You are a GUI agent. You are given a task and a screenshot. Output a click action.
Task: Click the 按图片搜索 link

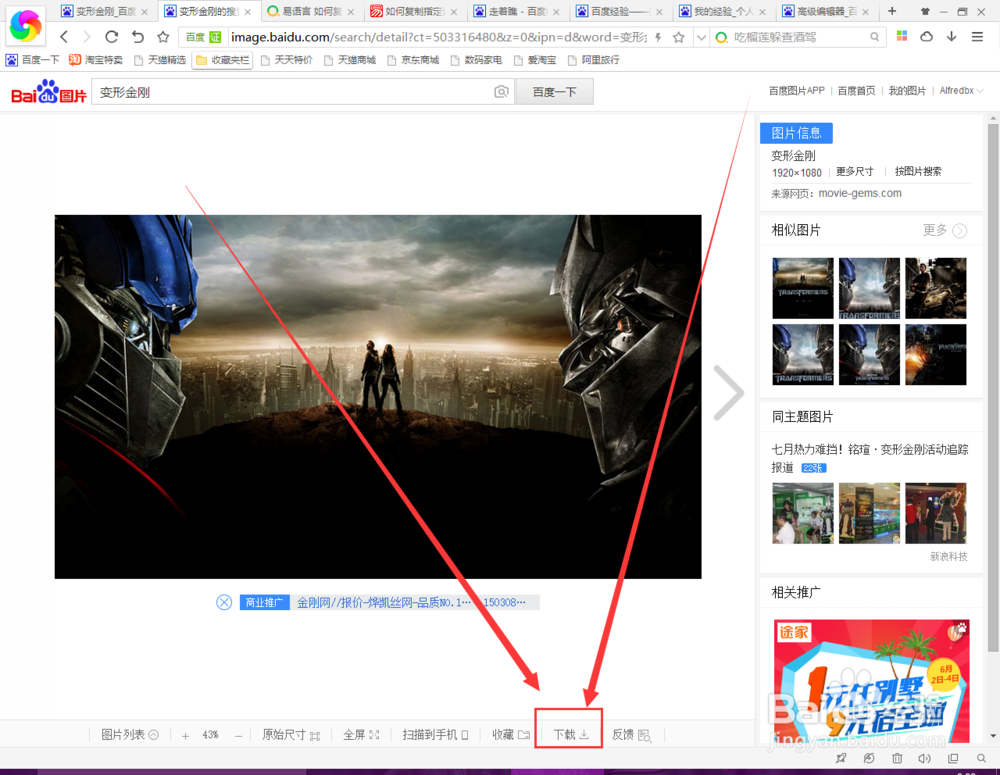(918, 172)
